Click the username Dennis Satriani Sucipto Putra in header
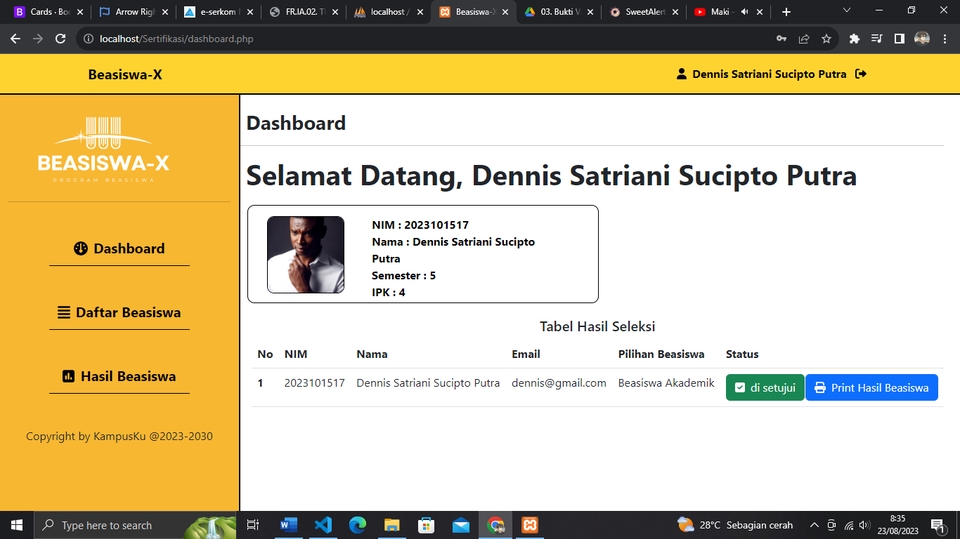This screenshot has height=539, width=960. (769, 74)
